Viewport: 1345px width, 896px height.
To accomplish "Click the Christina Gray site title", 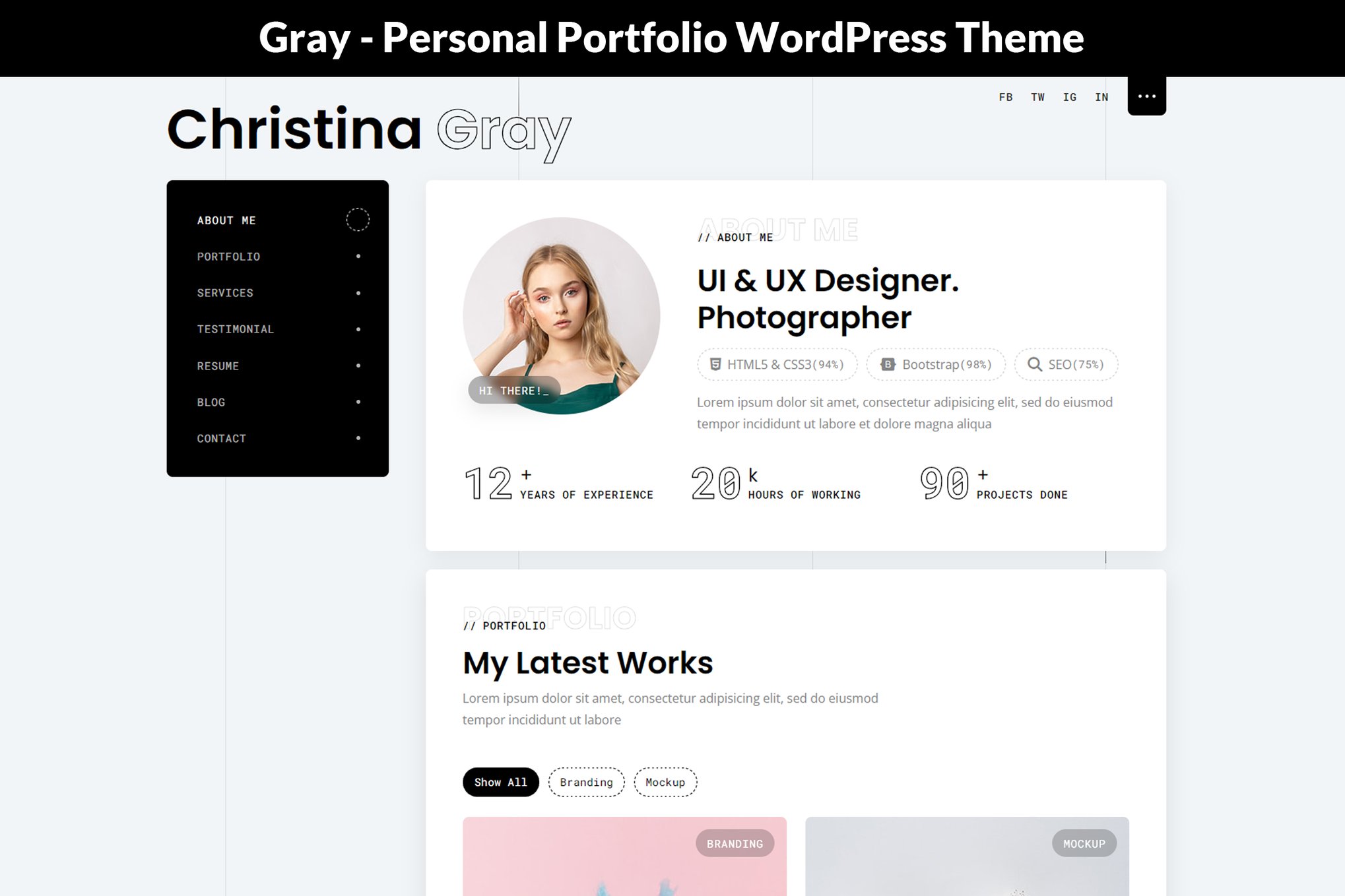I will coord(368,130).
